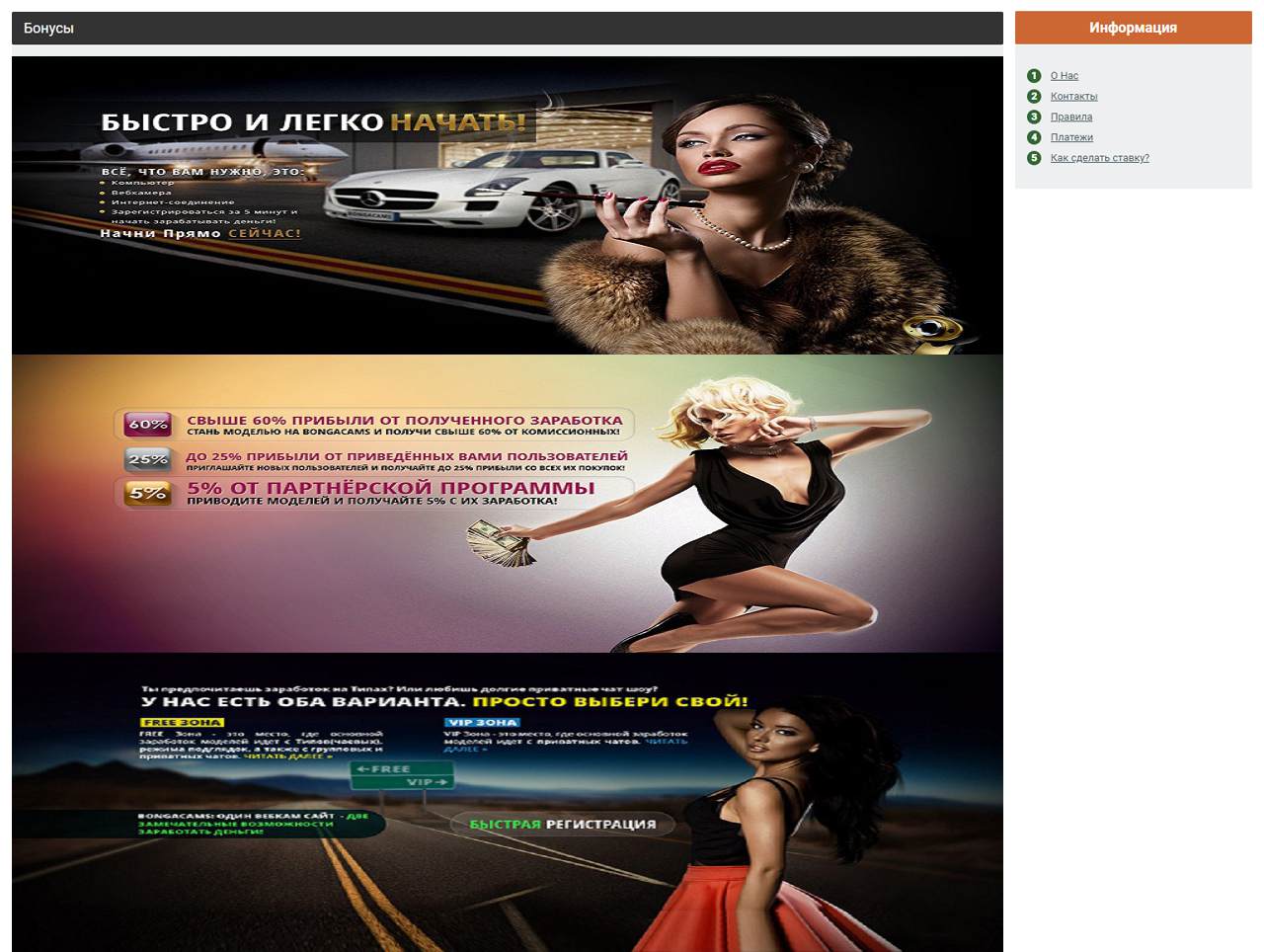Open "Как сделать ставку?" link
This screenshot has height=952, width=1264.
pos(1099,158)
